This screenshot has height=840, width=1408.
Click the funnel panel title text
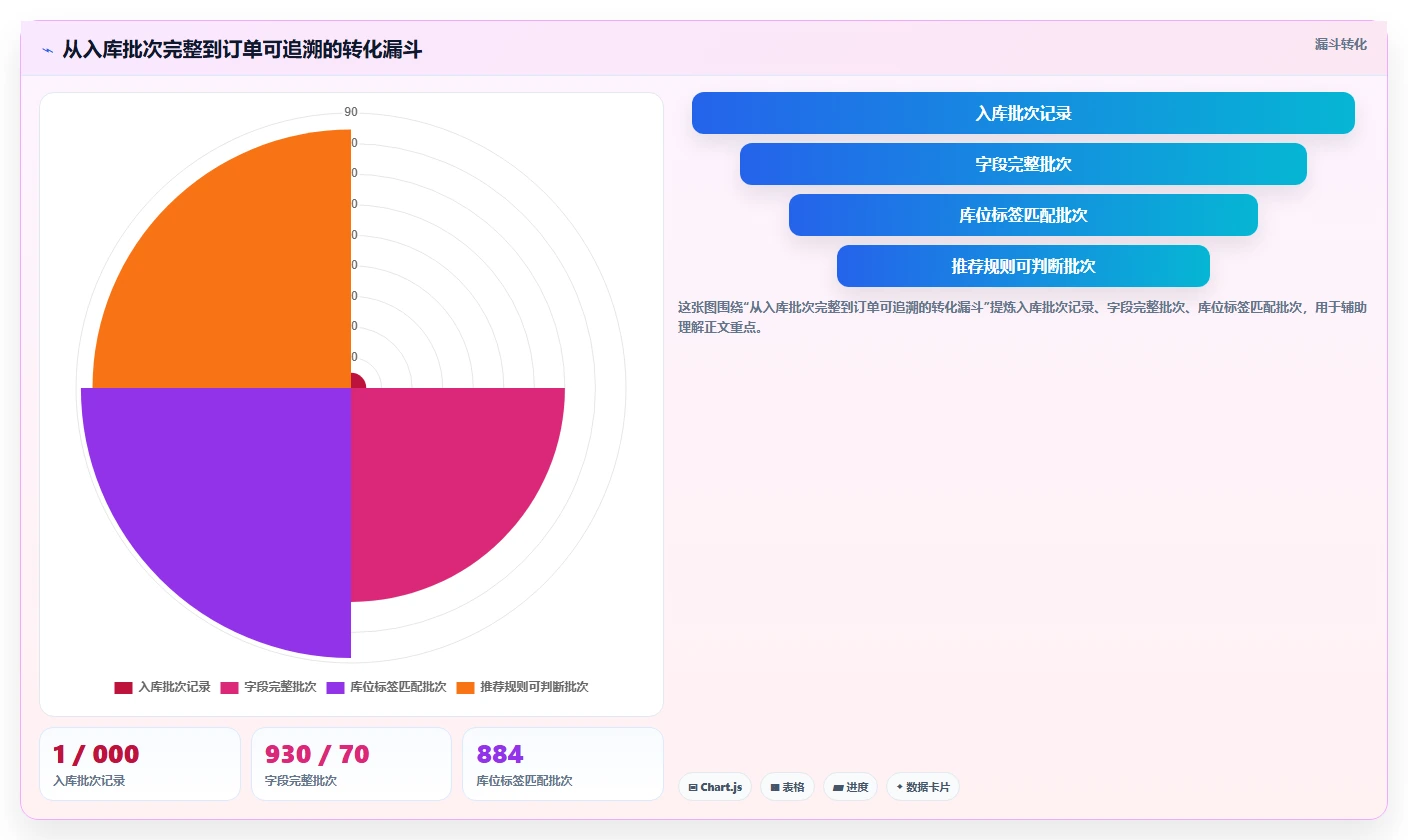[242, 50]
